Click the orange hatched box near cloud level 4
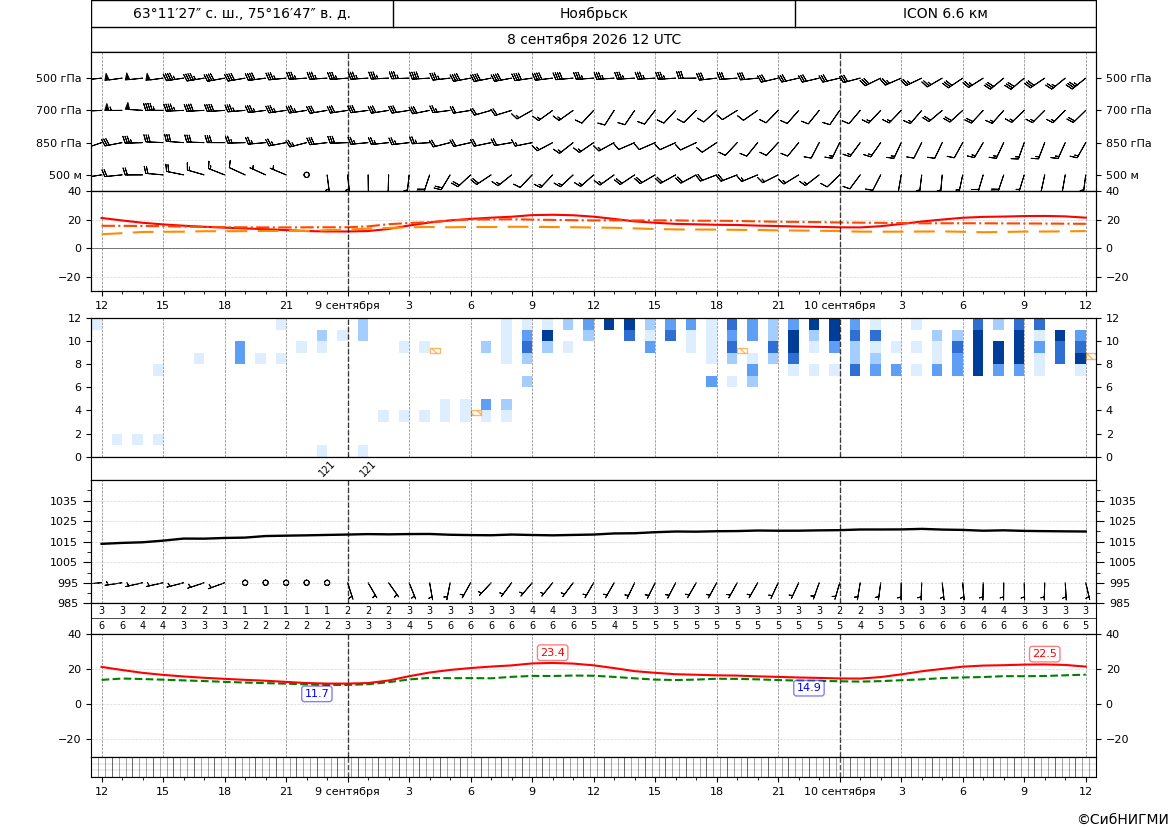Image resolution: width=1169 pixels, height=827 pixels. (476, 412)
